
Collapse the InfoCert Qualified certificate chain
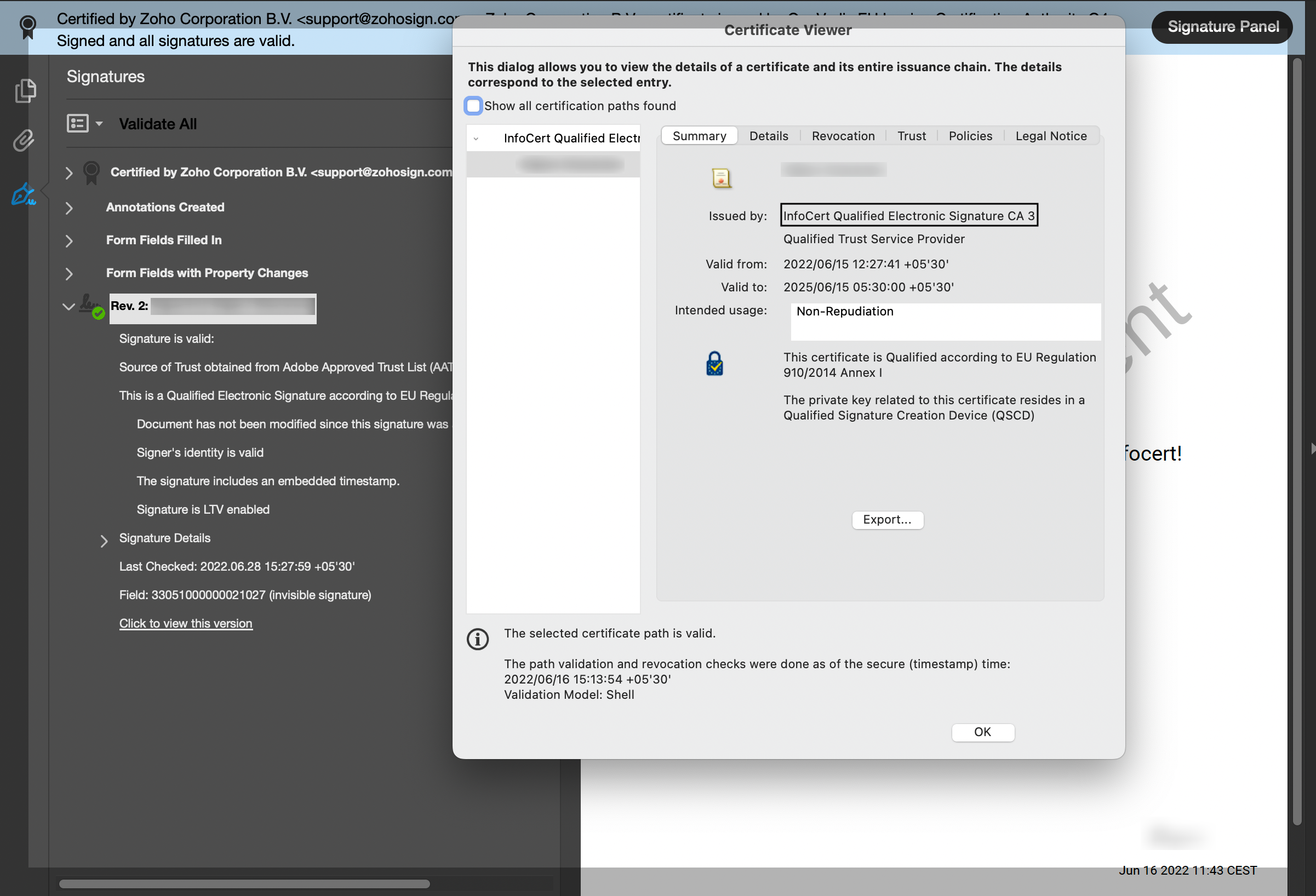click(476, 139)
